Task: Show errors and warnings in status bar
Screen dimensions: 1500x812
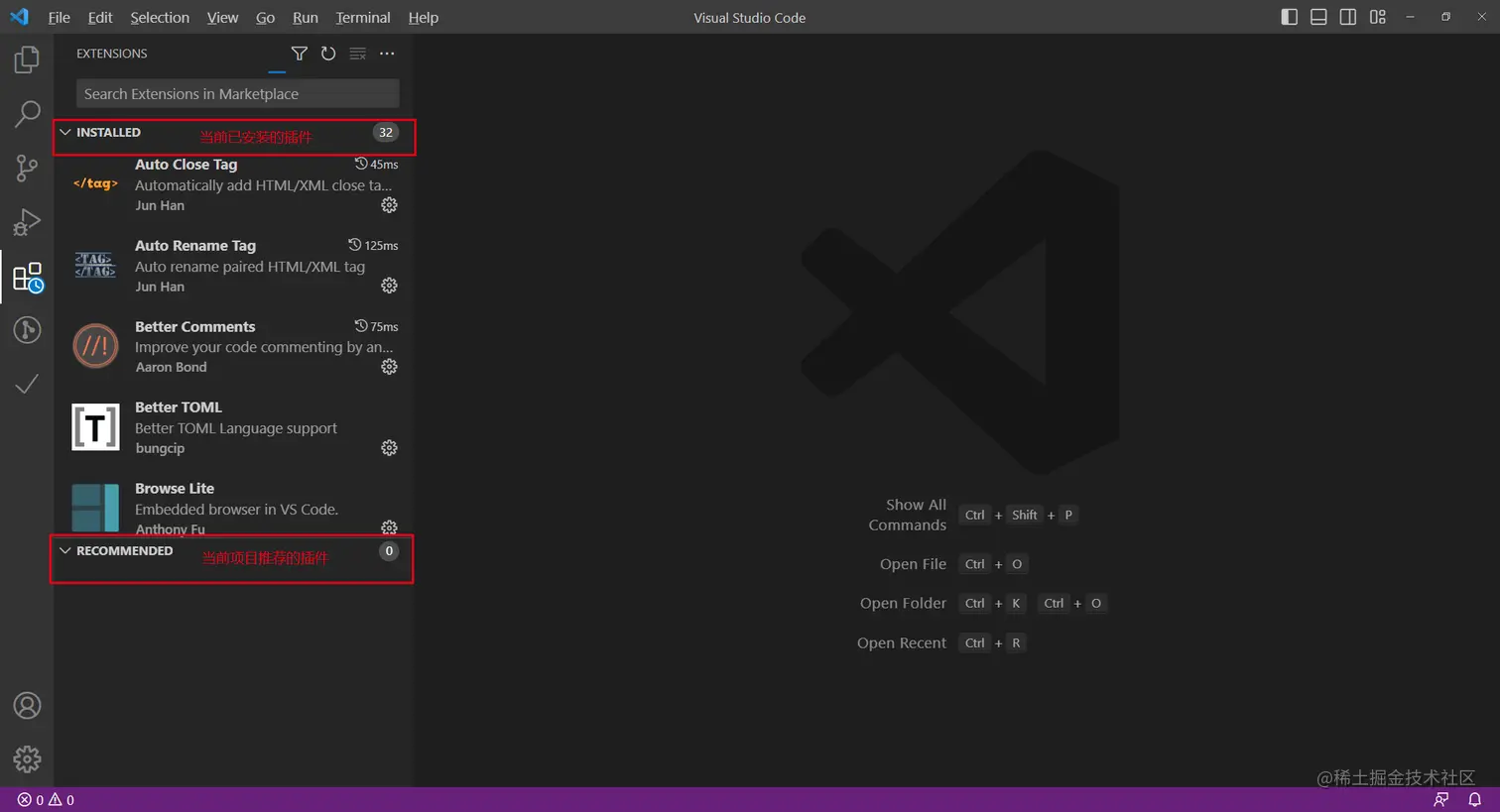Action: click(x=46, y=800)
